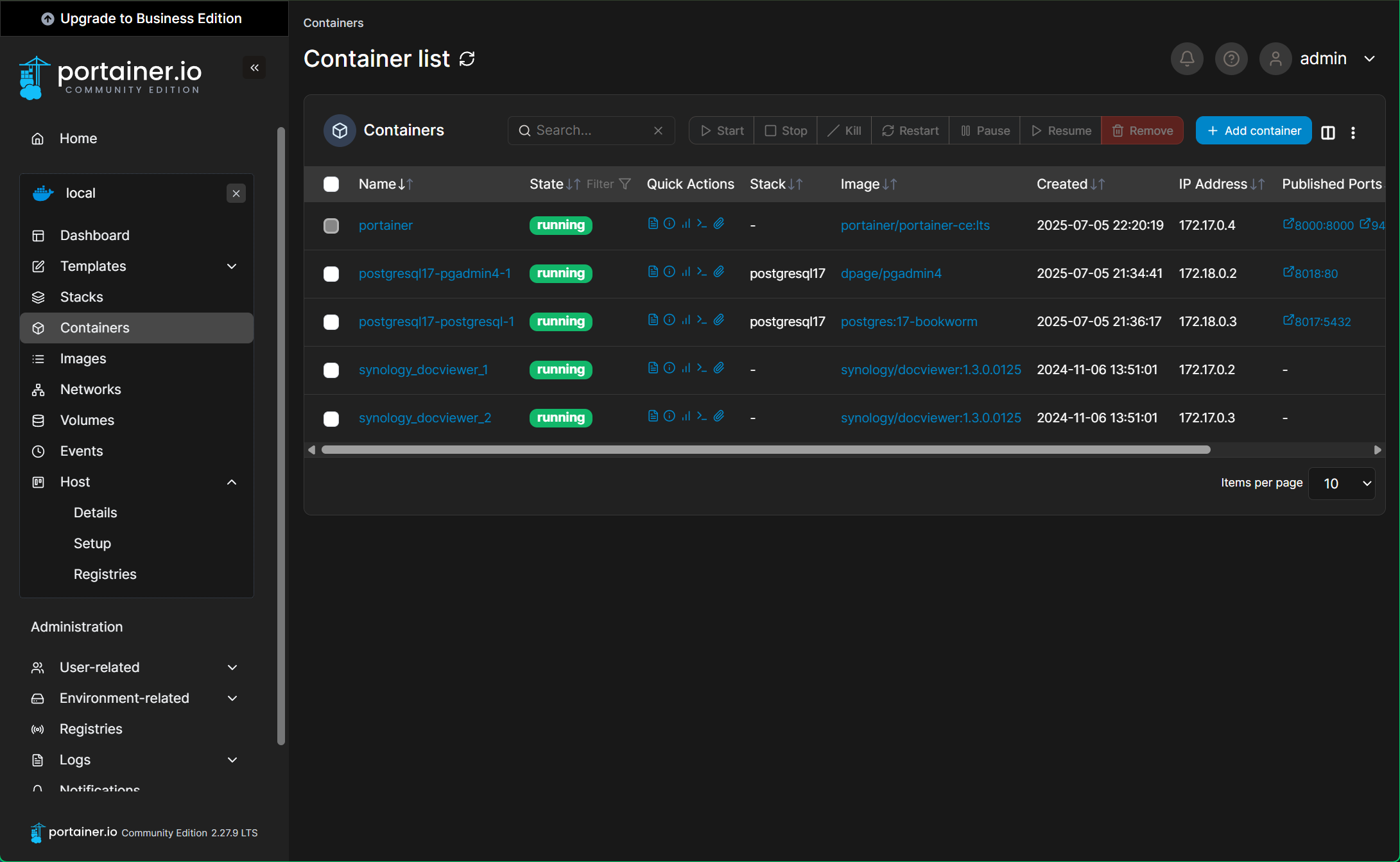Open table settings three-dot menu
Screen dimensions: 1400x862
point(1353,132)
